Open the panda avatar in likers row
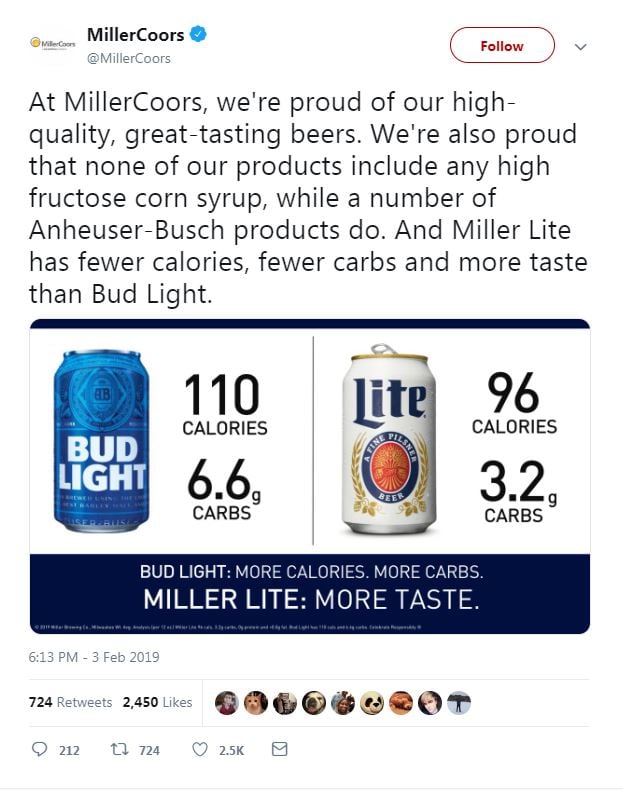This screenshot has height=790, width=623. 373,702
